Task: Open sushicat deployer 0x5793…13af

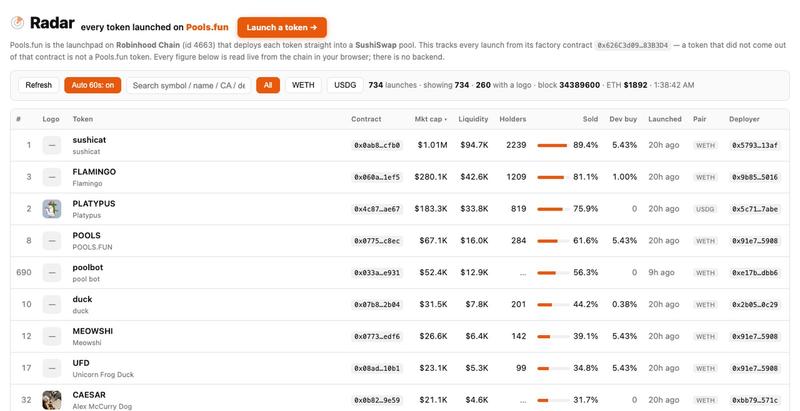Action: [x=755, y=145]
